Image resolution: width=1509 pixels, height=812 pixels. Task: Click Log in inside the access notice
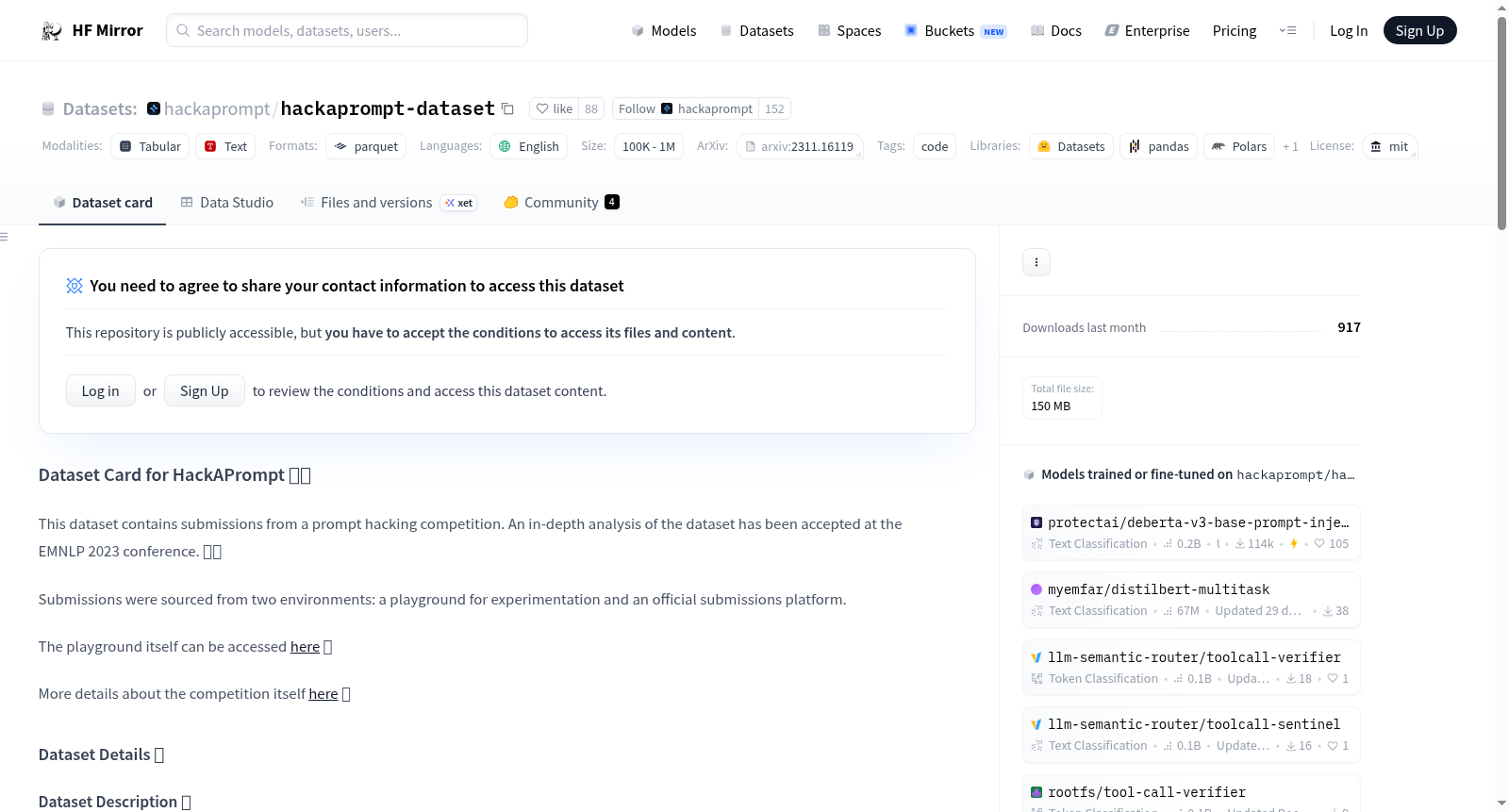101,390
